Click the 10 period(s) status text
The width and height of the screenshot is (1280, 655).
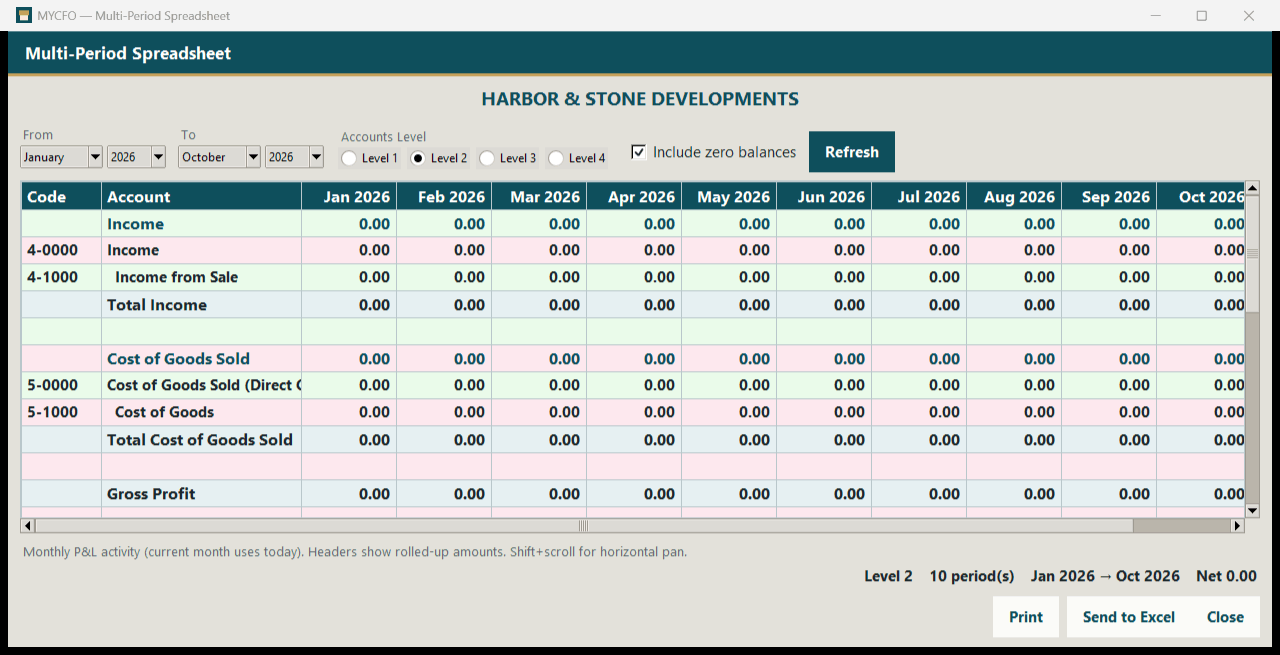coord(972,576)
